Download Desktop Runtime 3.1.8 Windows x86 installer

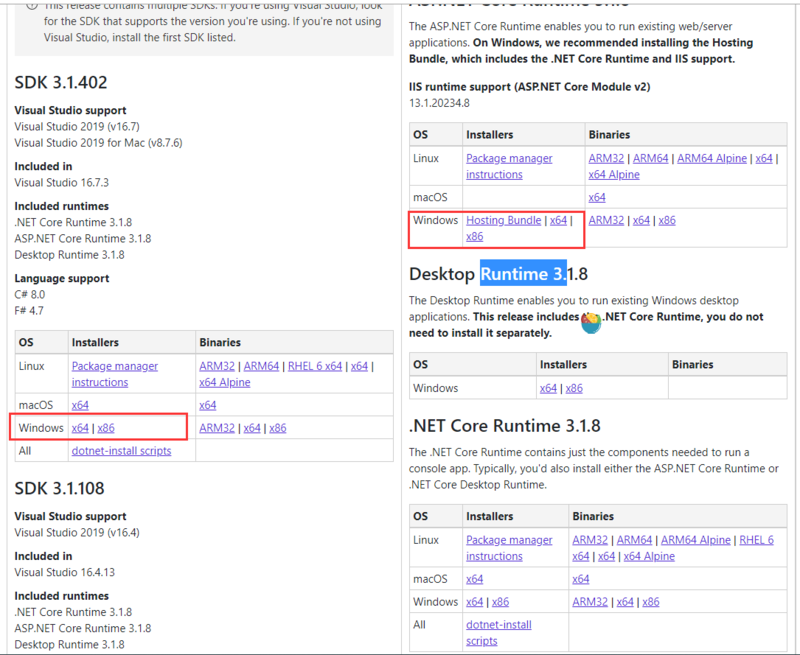574,389
